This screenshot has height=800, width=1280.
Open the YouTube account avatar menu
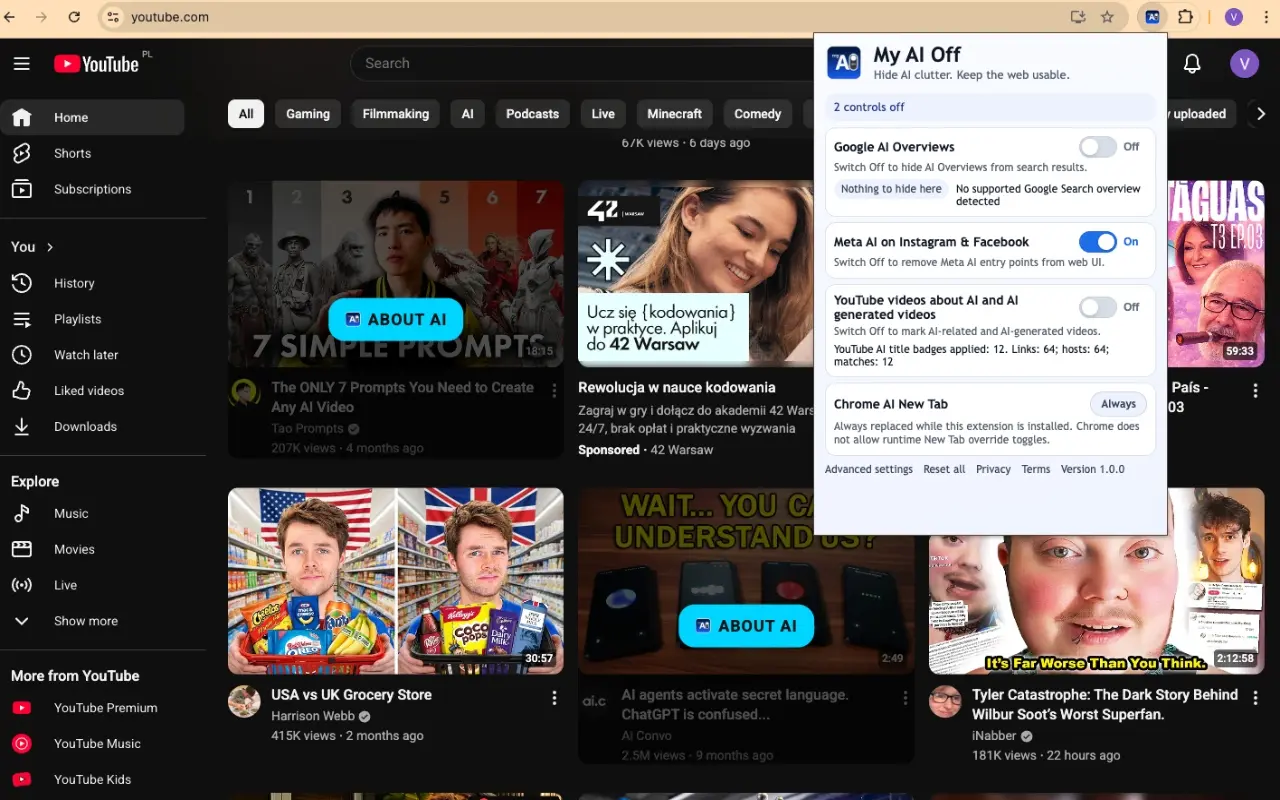pos(1244,64)
